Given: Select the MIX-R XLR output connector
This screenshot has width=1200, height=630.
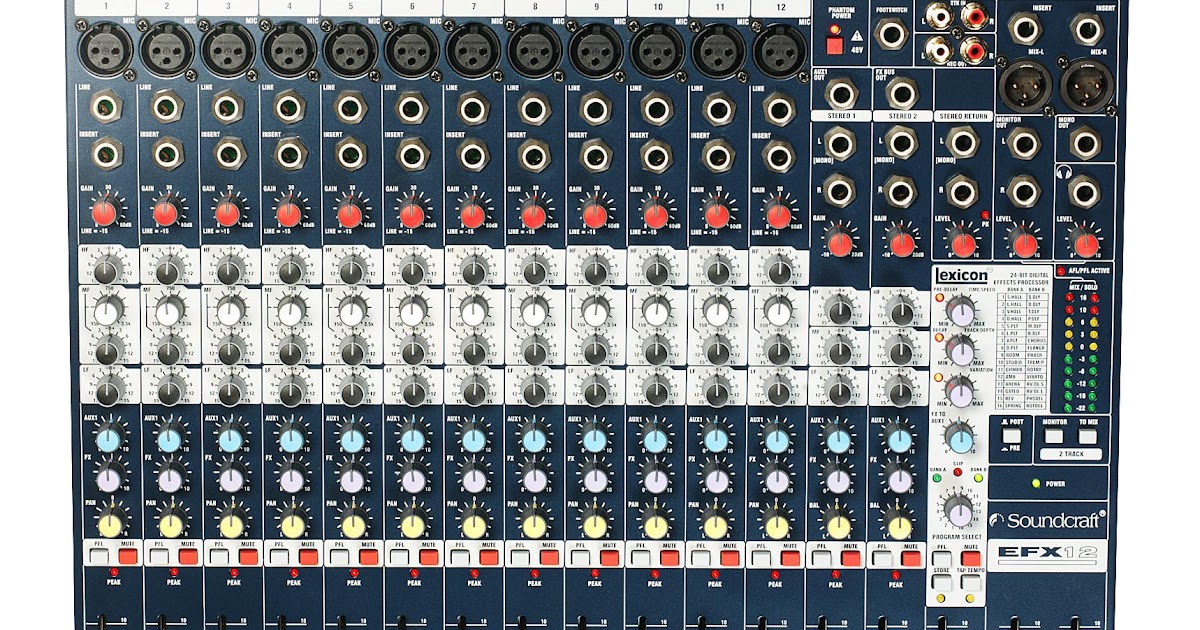Looking at the screenshot, I should [1086, 84].
